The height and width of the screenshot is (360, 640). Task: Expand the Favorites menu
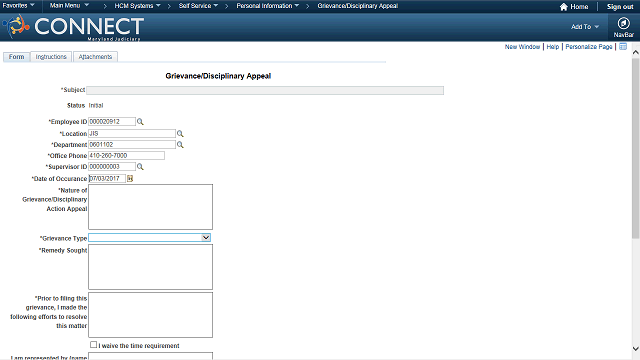click(x=18, y=6)
